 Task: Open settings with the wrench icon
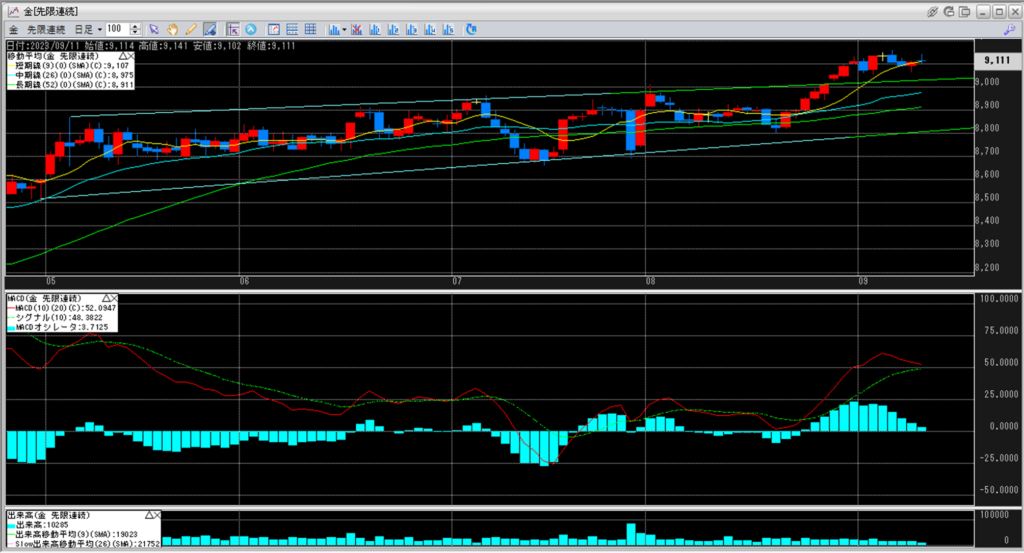(1009, 30)
